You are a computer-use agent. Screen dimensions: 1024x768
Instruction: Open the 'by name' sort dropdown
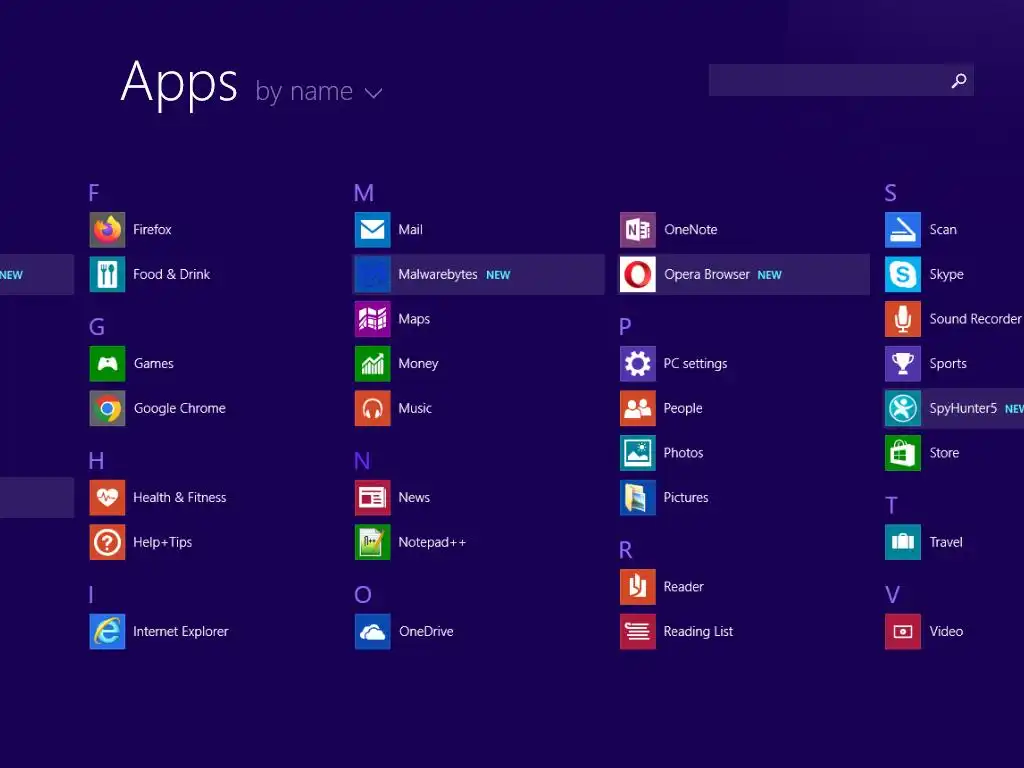tap(319, 92)
